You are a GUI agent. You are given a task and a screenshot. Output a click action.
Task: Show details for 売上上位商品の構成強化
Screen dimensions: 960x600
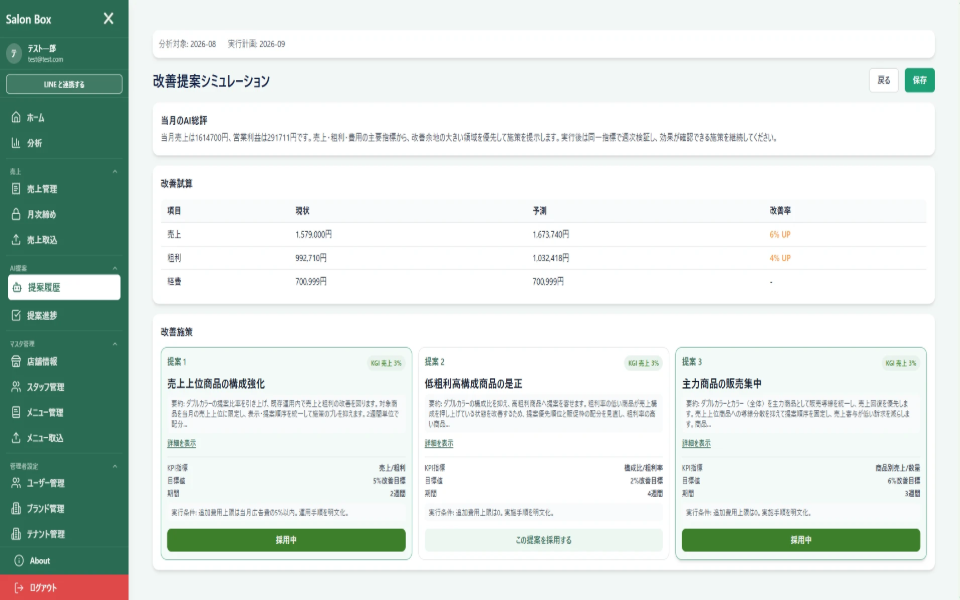coord(181,443)
